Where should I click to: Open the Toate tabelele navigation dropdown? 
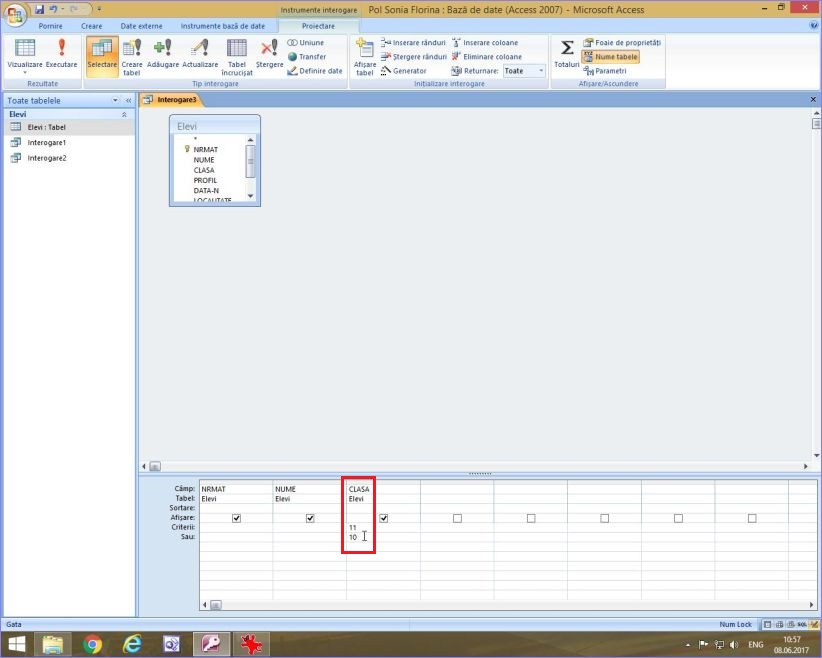(115, 101)
